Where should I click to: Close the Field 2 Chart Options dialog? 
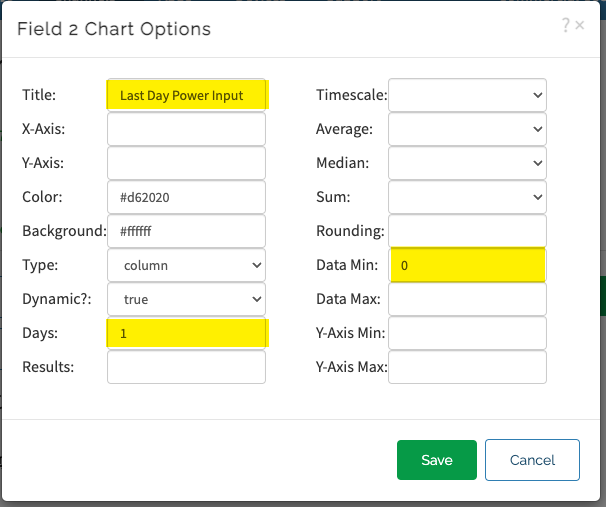coord(580,27)
